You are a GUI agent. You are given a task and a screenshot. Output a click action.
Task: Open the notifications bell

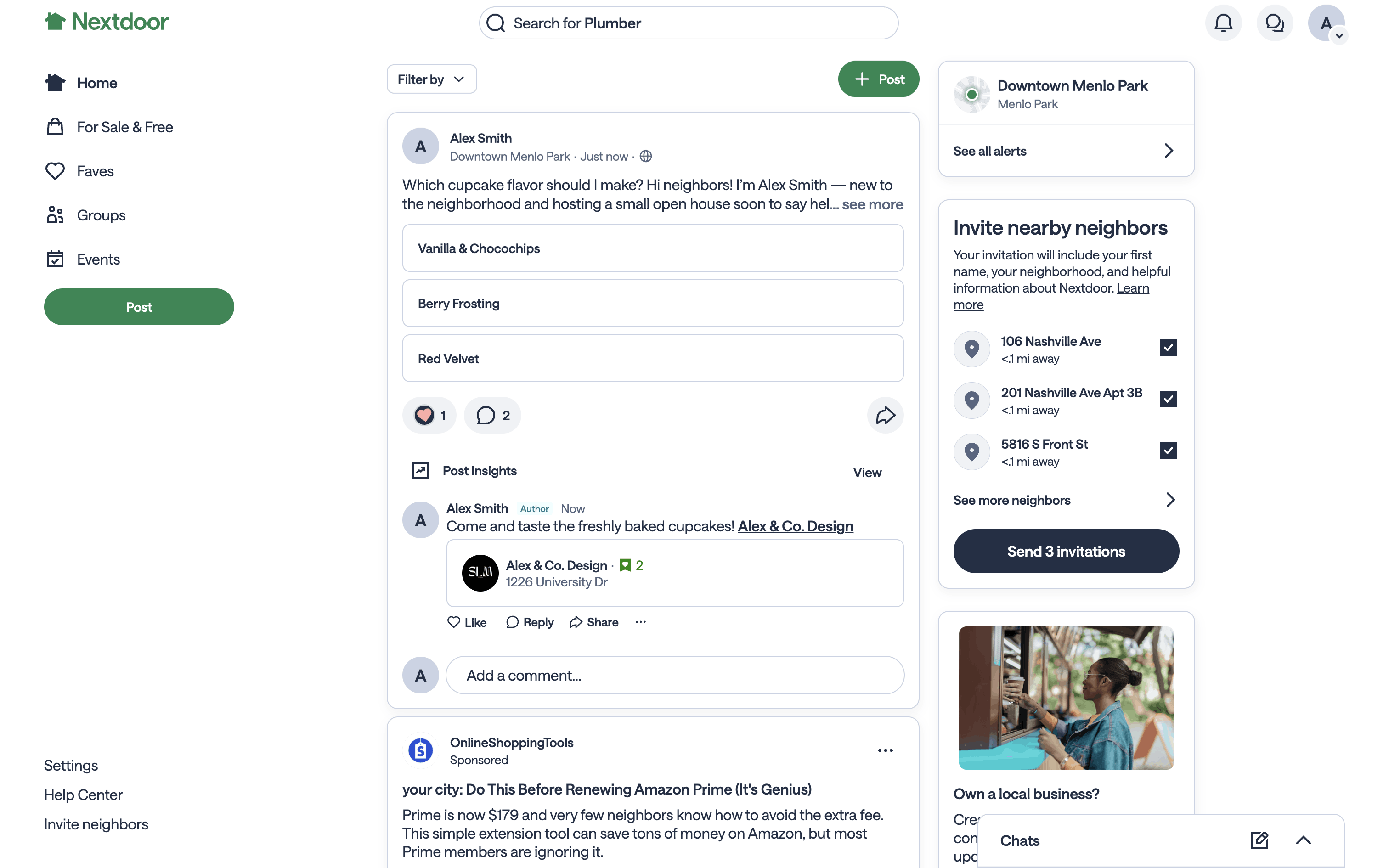click(1223, 23)
